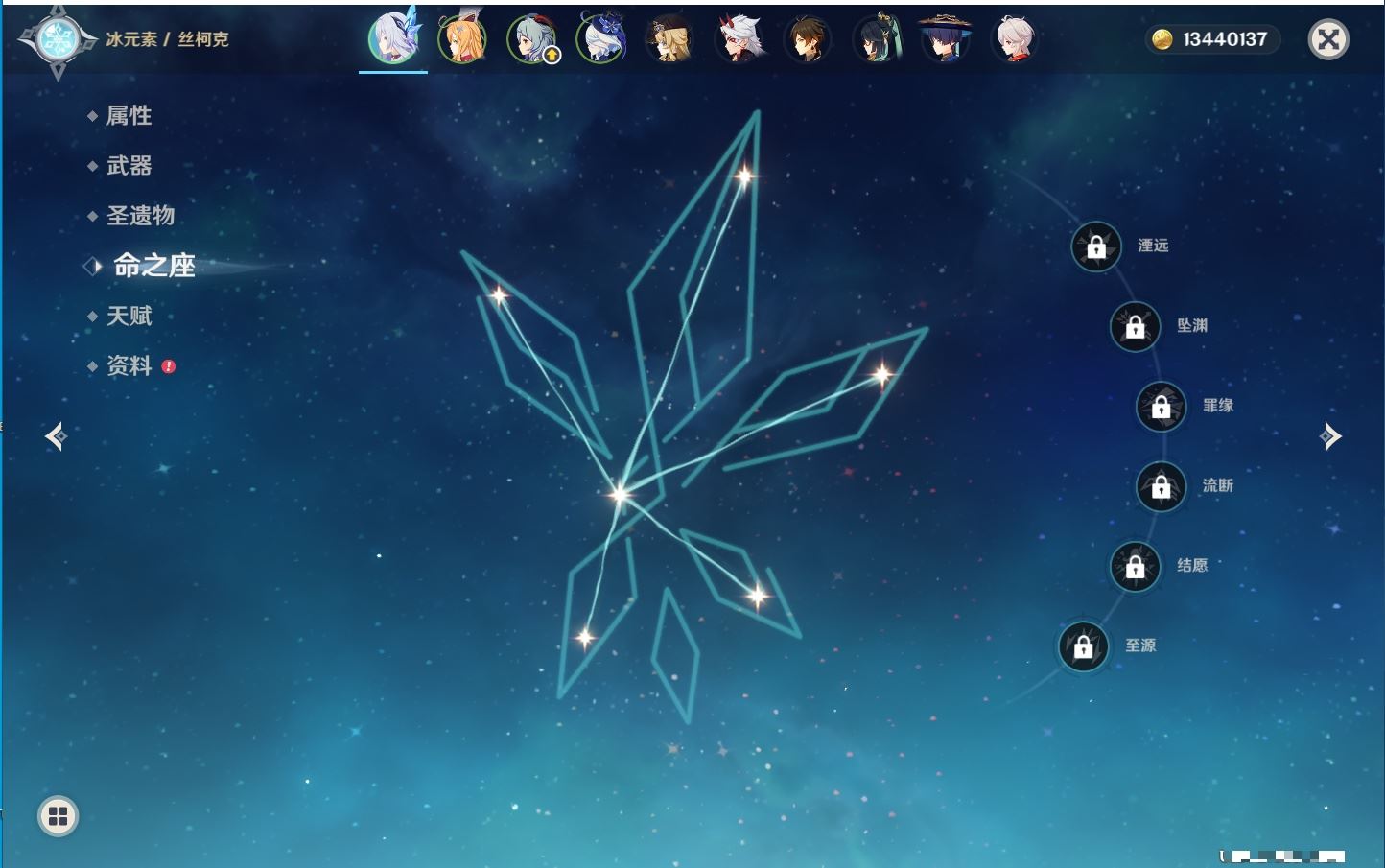Click the 13440137 Mora balance

[1225, 39]
